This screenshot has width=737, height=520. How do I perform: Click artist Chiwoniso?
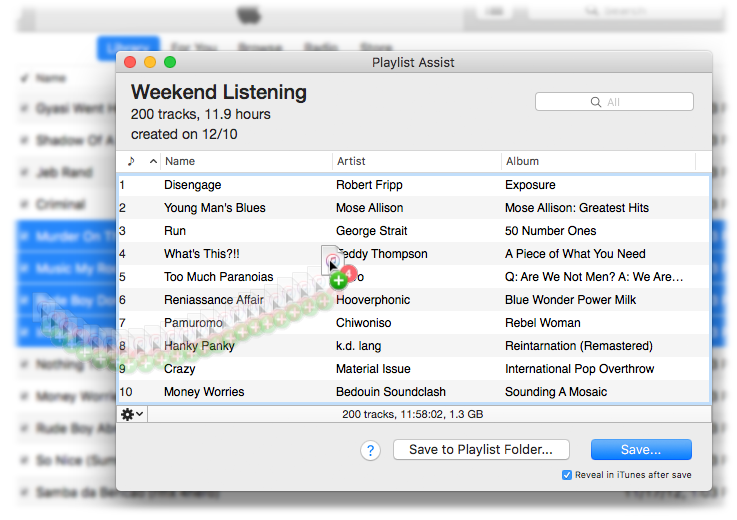364,323
